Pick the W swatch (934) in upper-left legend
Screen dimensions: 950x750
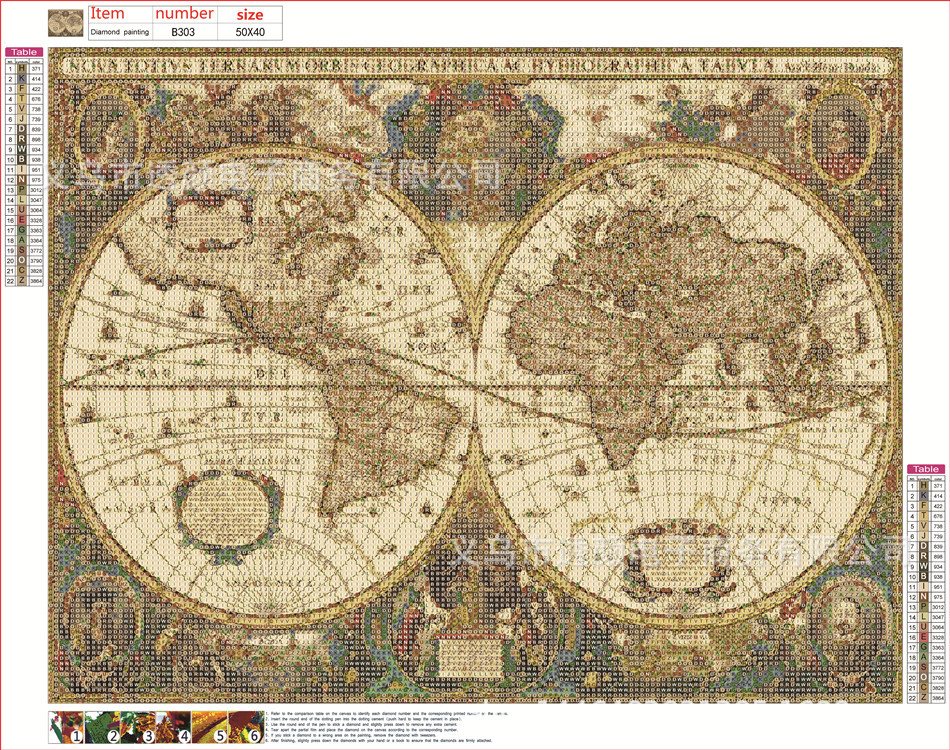(22, 150)
